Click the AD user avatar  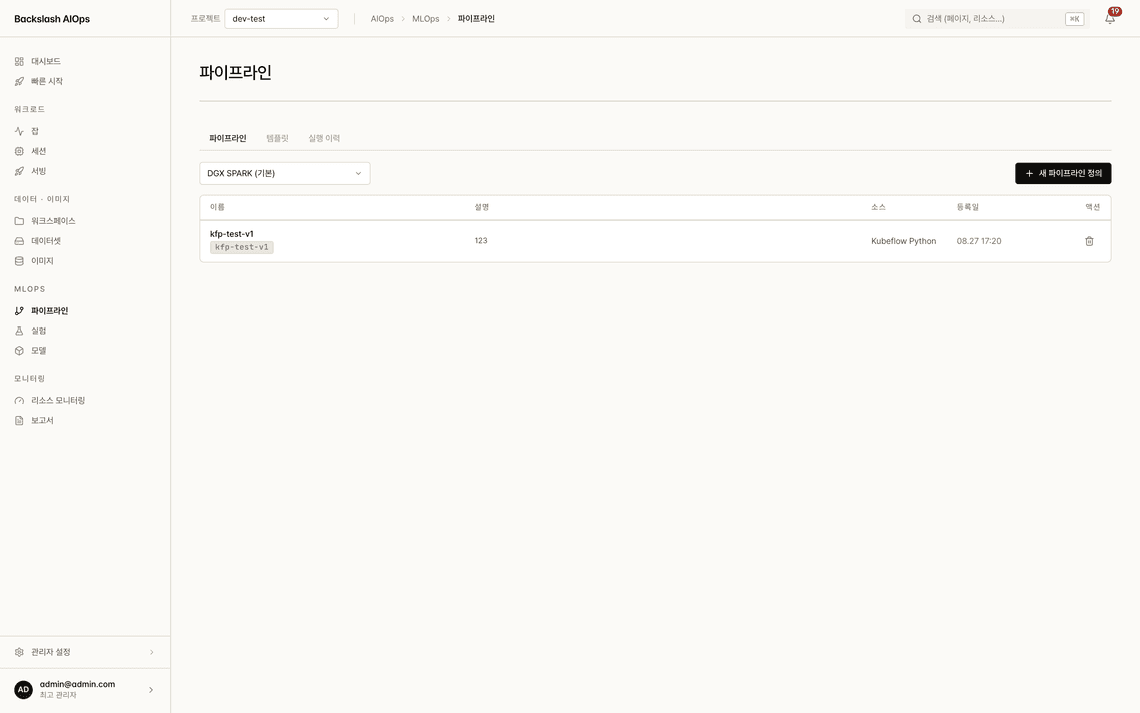23,690
